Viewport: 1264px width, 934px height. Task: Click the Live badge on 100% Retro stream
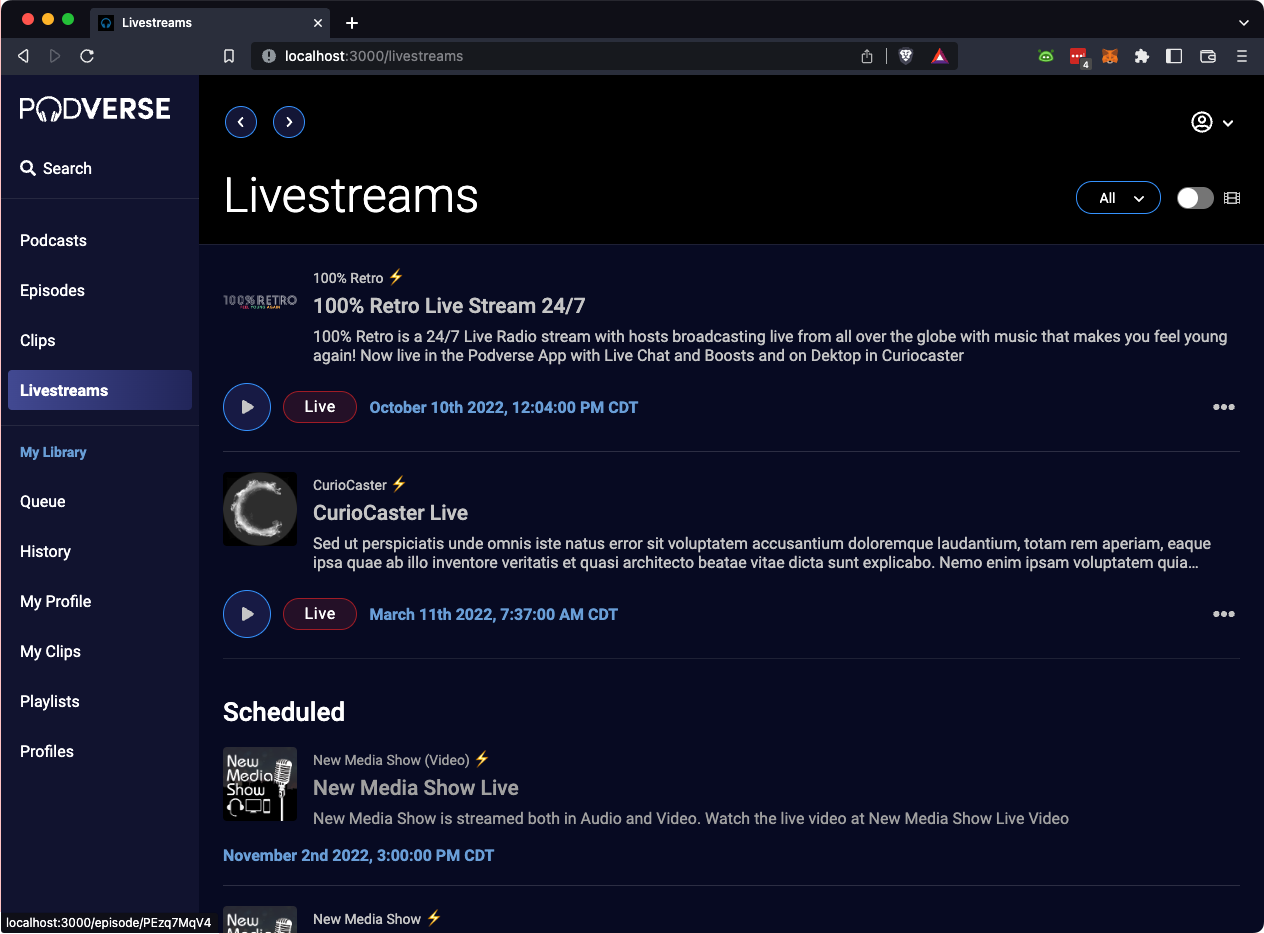coord(319,406)
